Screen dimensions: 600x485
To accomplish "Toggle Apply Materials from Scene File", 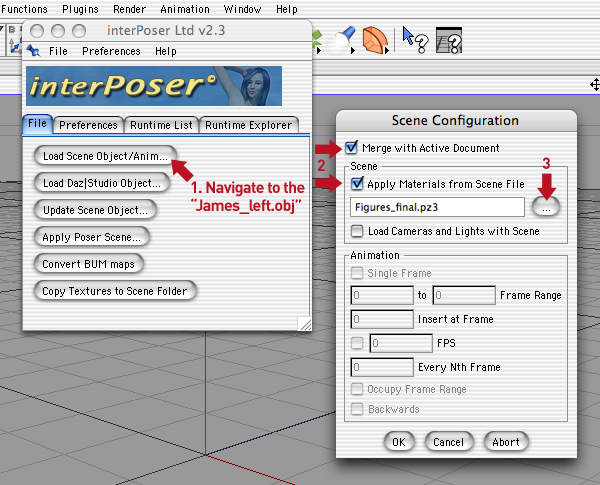I will point(357,183).
